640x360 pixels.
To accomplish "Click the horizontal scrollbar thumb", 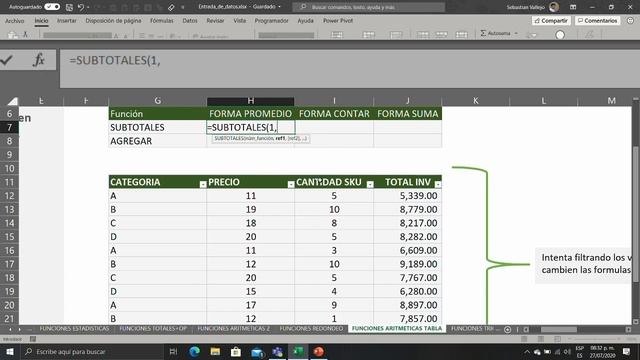I will (559, 329).
